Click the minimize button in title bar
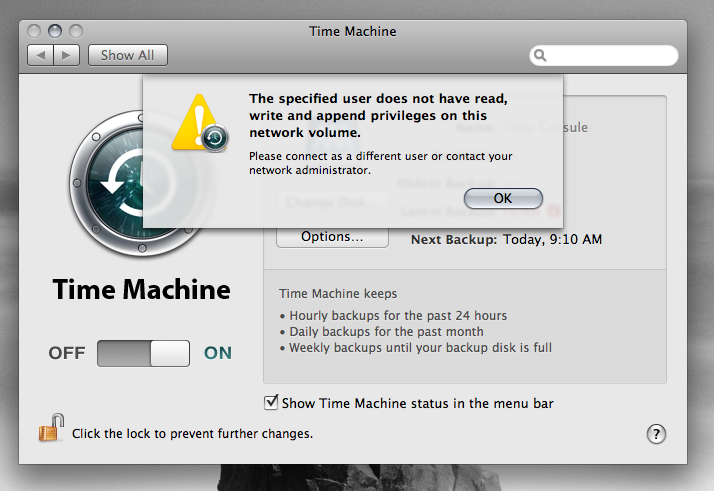Viewport: 714px width, 491px height. pyautogui.click(x=55, y=31)
